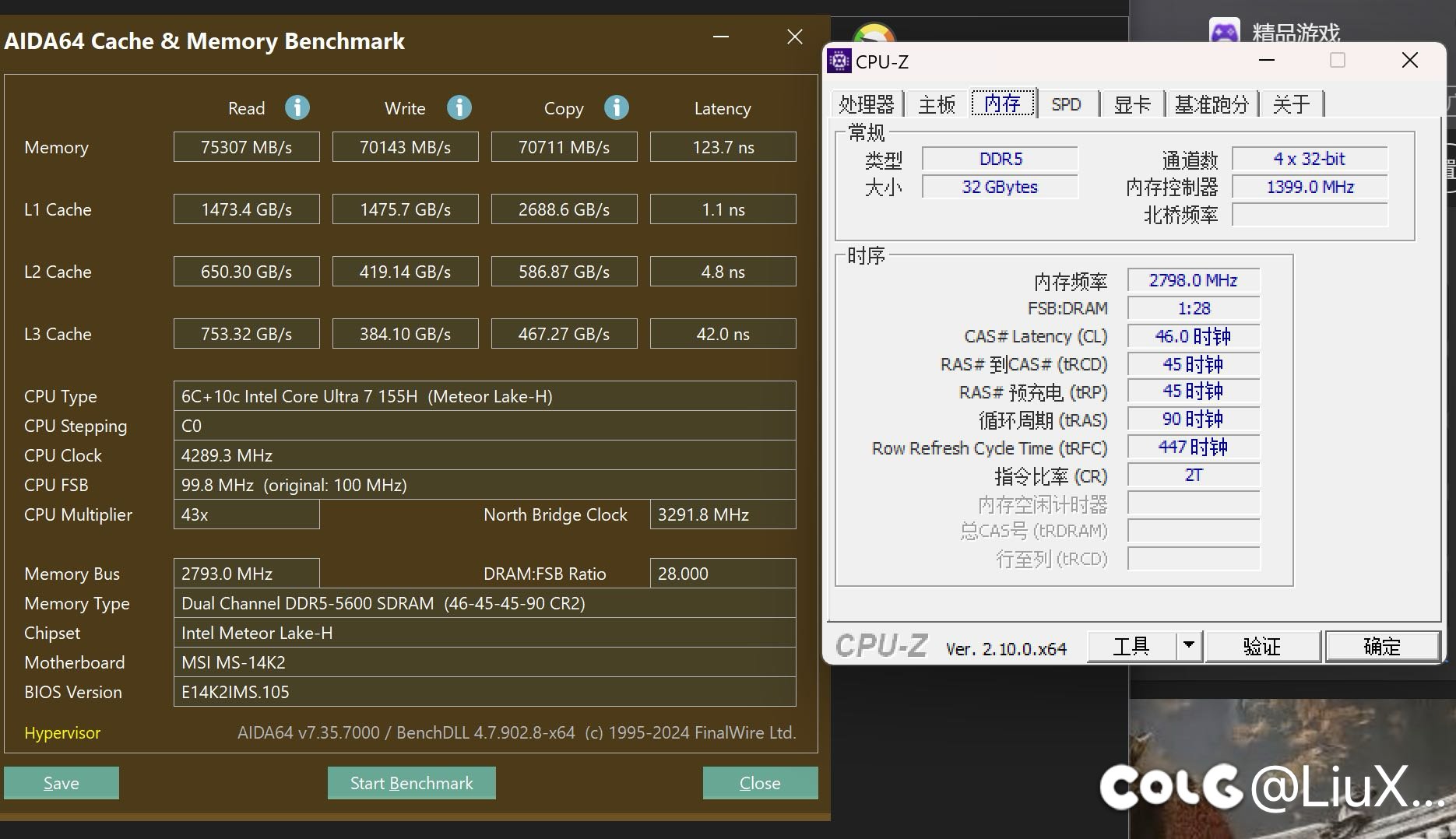Select the 内存 tab in CPU-Z
Viewport: 1456px width, 839px height.
[1003, 104]
